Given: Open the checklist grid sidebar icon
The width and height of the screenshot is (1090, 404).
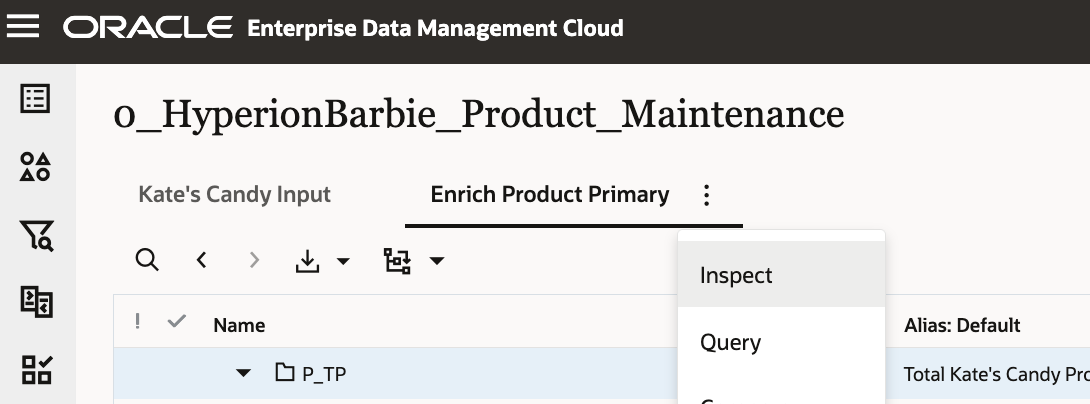Looking at the screenshot, I should pos(36,370).
